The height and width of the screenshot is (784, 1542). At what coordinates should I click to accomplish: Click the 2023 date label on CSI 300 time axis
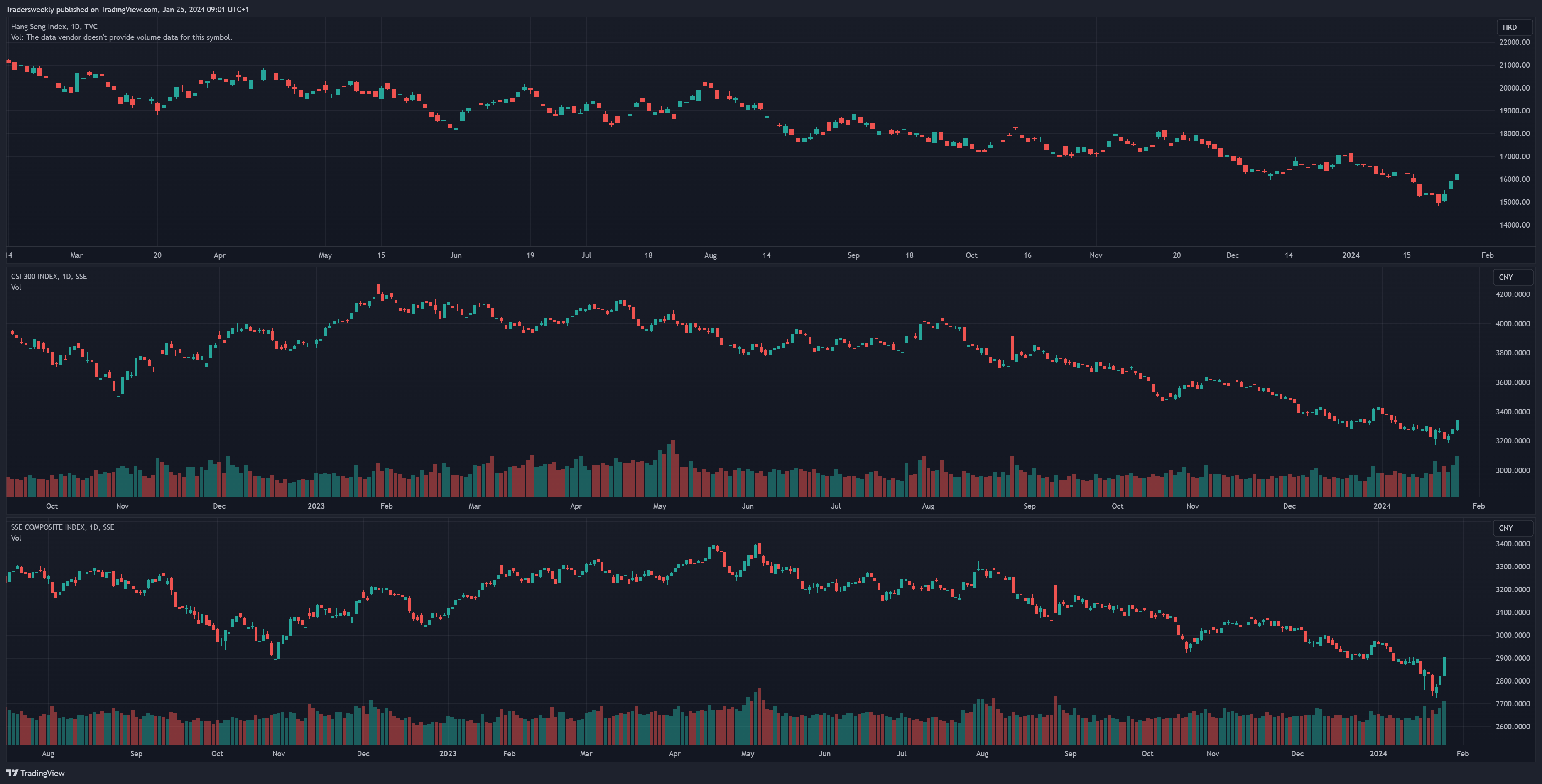point(316,506)
